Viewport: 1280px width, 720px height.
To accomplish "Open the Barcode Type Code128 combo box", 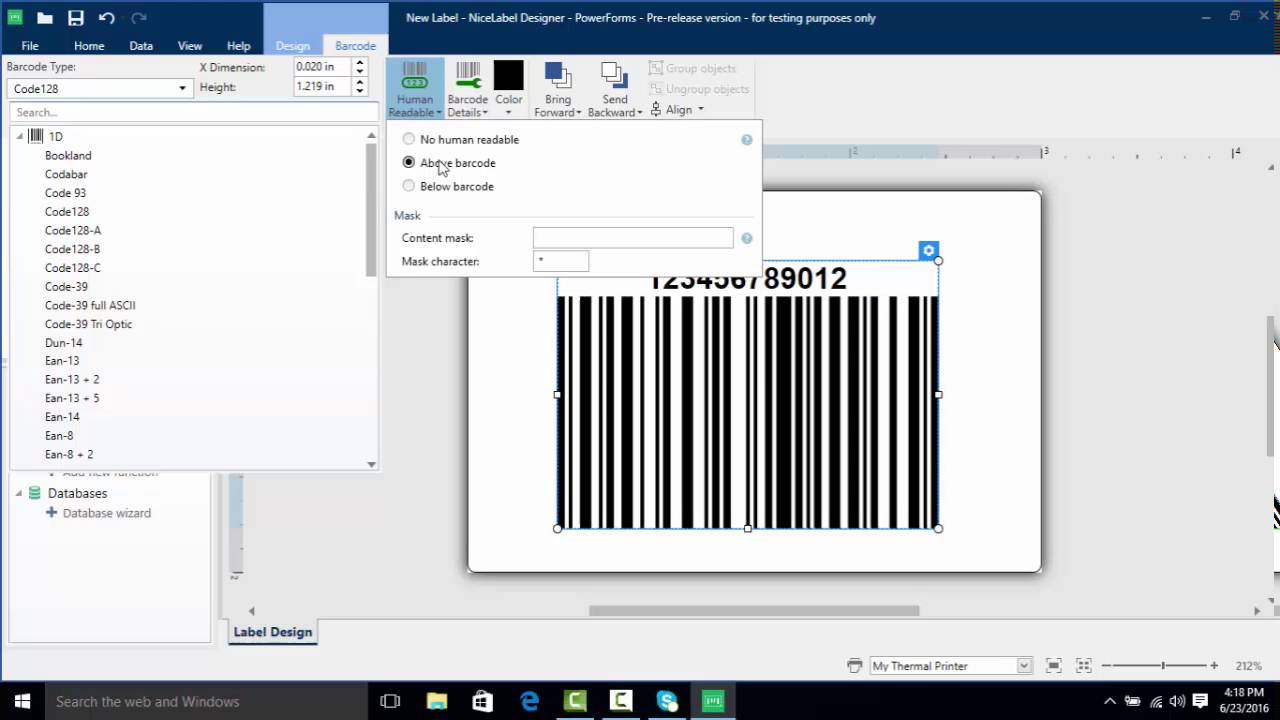I will (98, 88).
